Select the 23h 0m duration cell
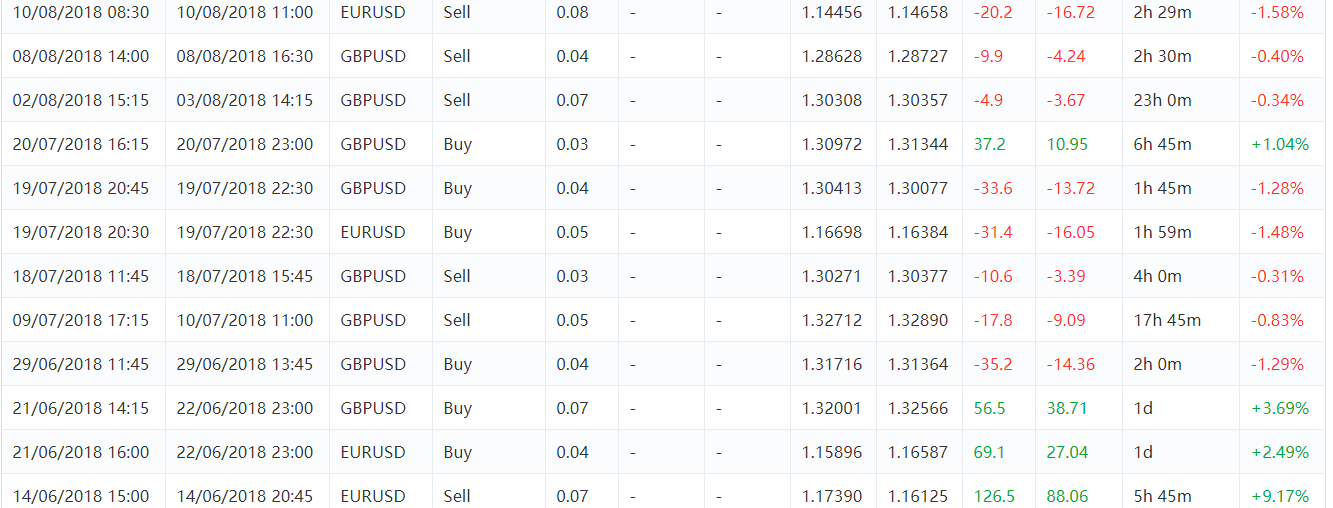The image size is (1333, 508). (x=1161, y=100)
